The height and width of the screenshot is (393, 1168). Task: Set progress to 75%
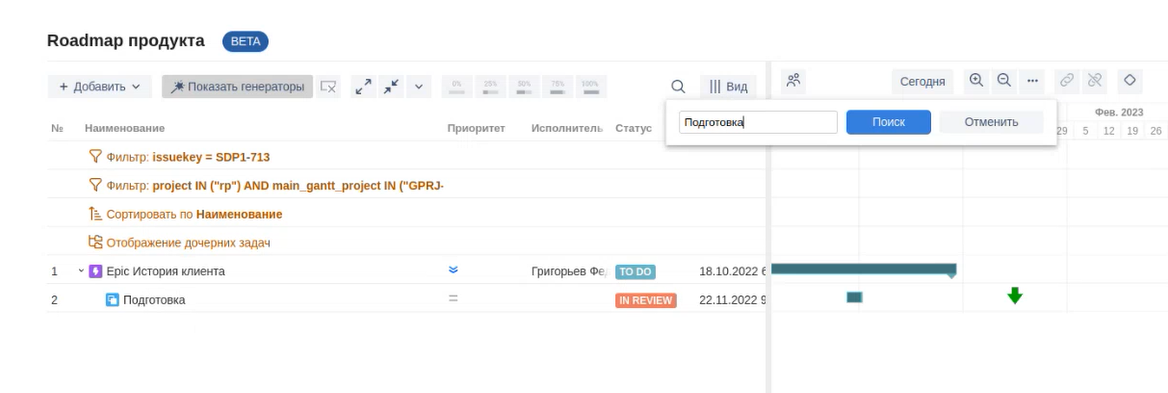[558, 87]
